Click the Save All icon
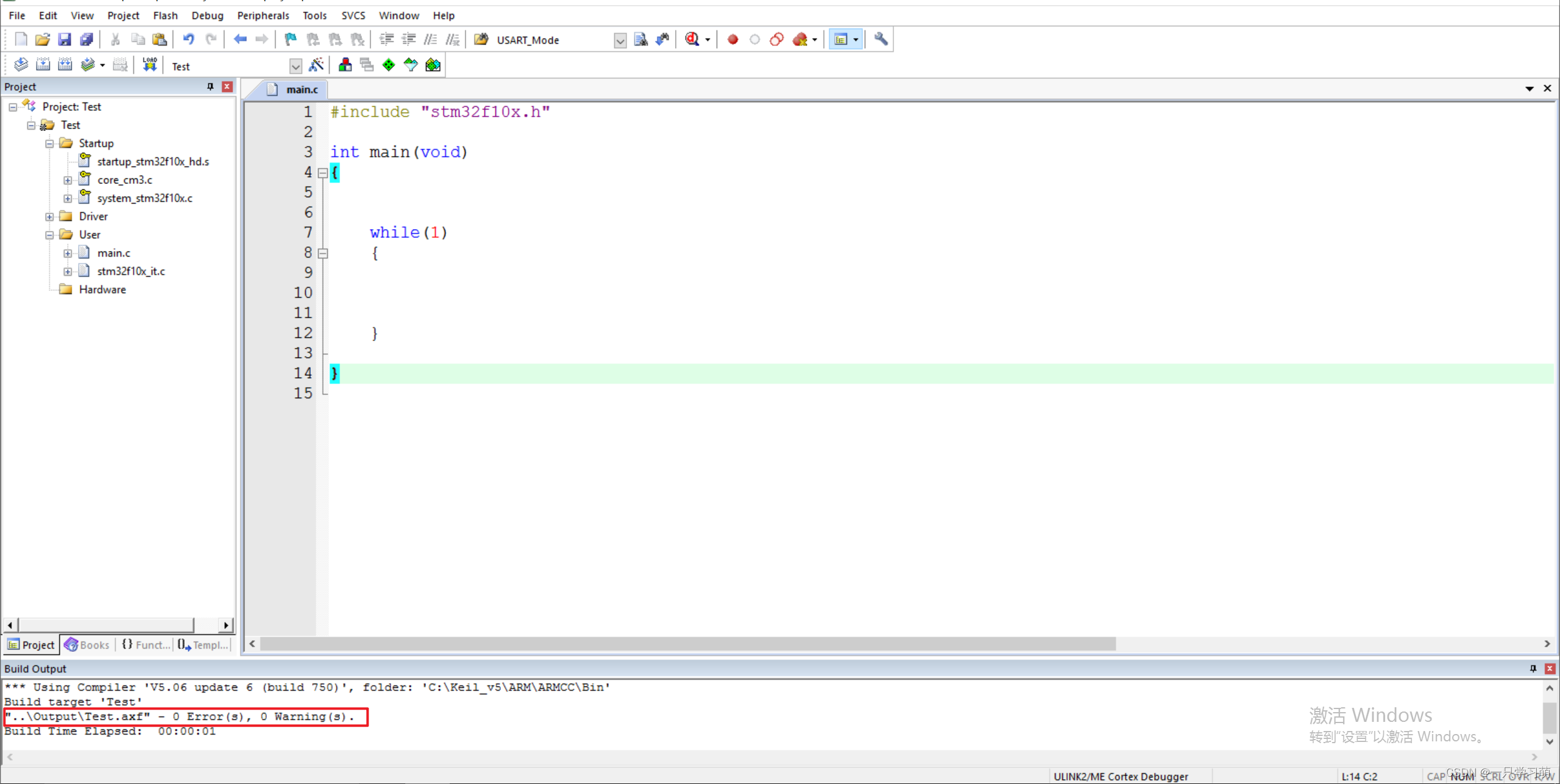1560x784 pixels. pos(87,40)
